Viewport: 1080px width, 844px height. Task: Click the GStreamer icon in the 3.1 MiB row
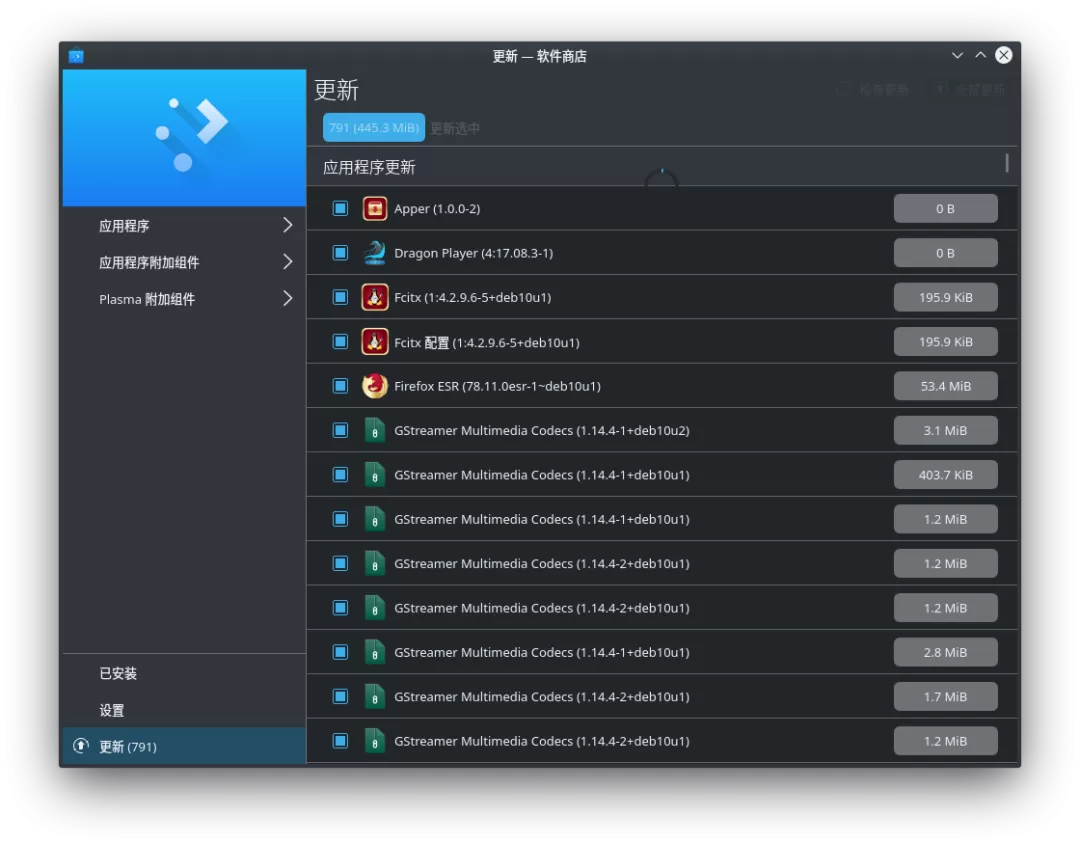click(375, 430)
